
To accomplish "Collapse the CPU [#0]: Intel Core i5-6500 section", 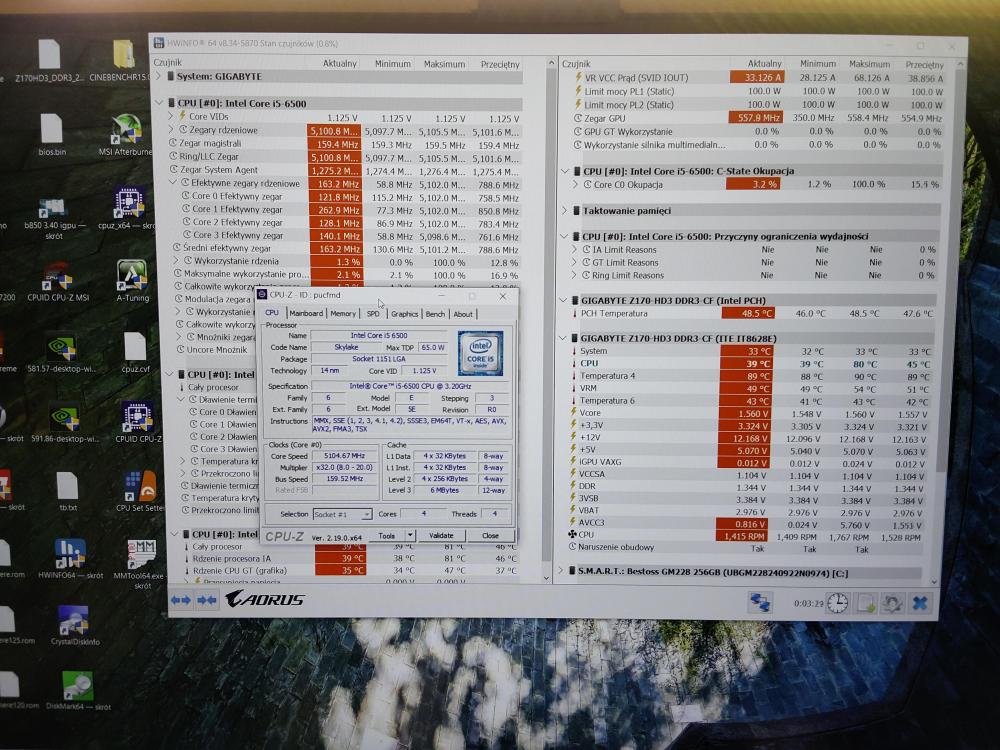I will coord(159,103).
